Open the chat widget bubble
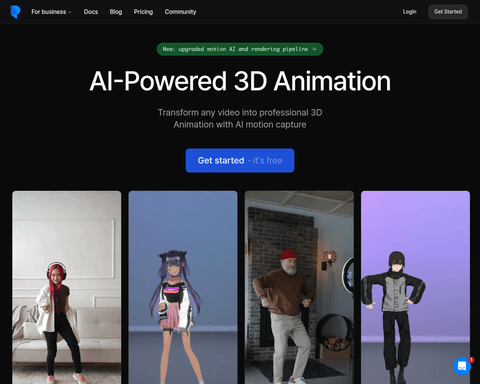This screenshot has height=384, width=480. coord(462,366)
